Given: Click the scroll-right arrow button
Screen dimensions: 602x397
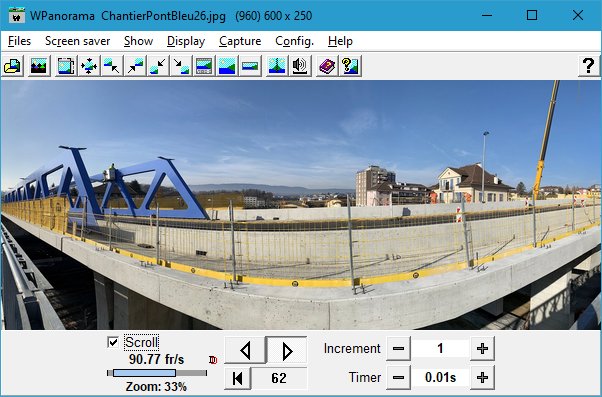Looking at the screenshot, I should click(x=287, y=350).
